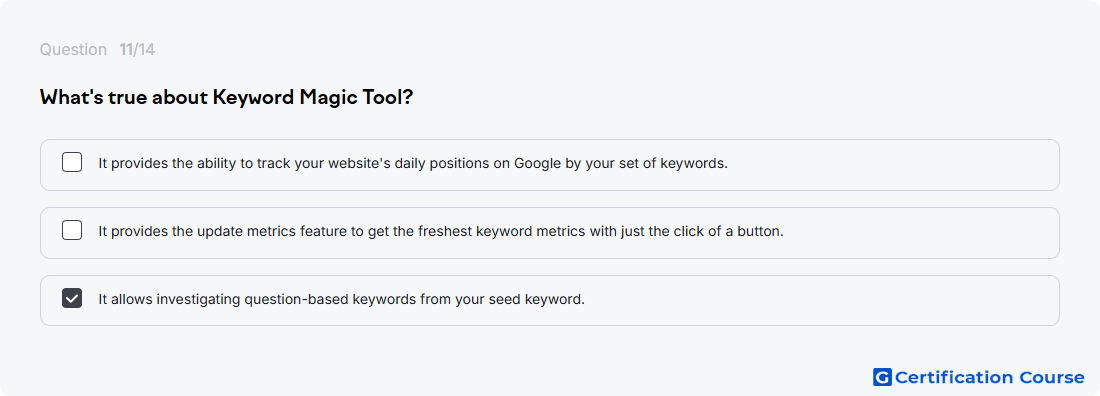1100x396 pixels.
Task: Click the white checkmark in the checked box
Action: (72, 298)
